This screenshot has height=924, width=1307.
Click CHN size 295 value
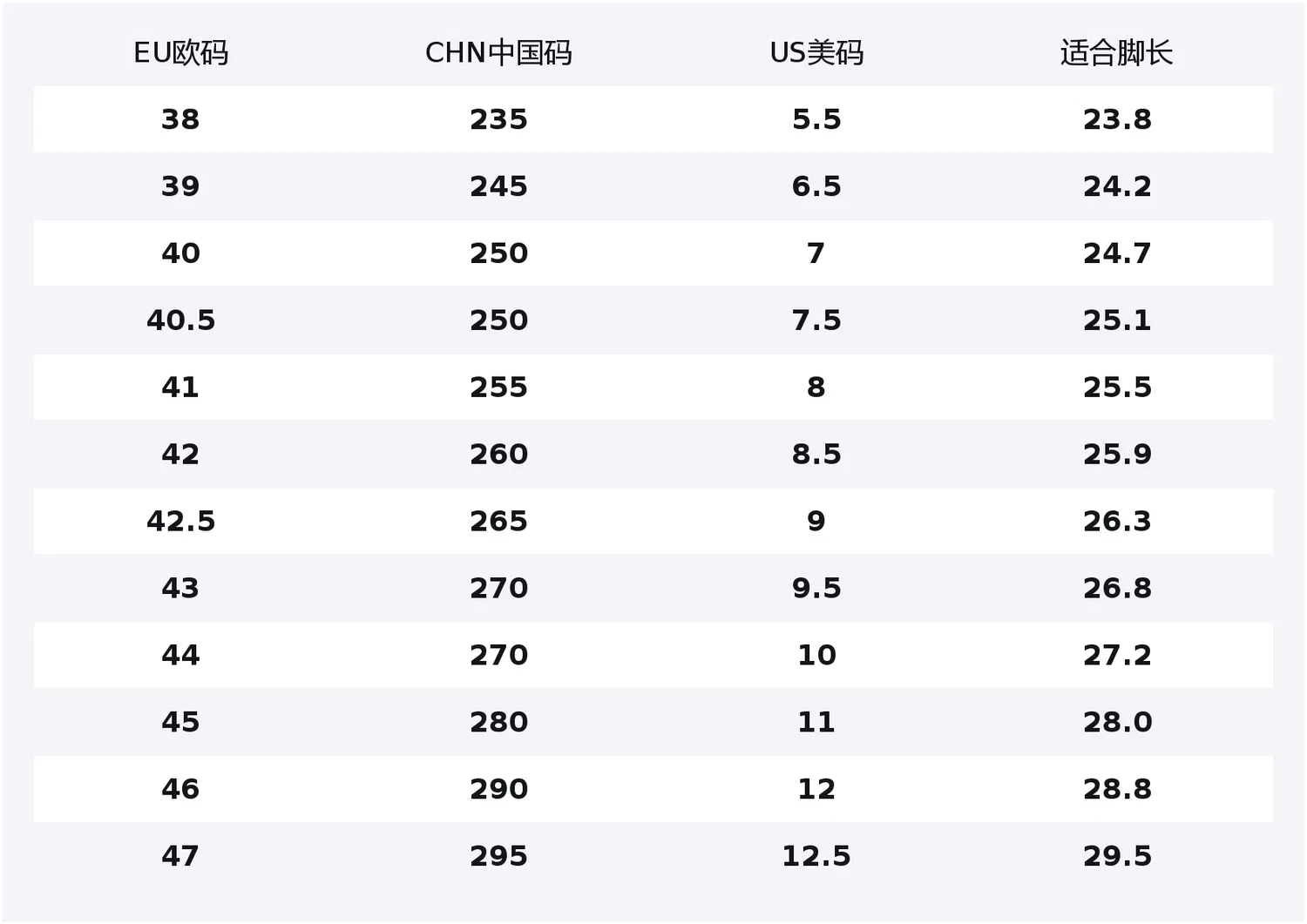pos(498,856)
